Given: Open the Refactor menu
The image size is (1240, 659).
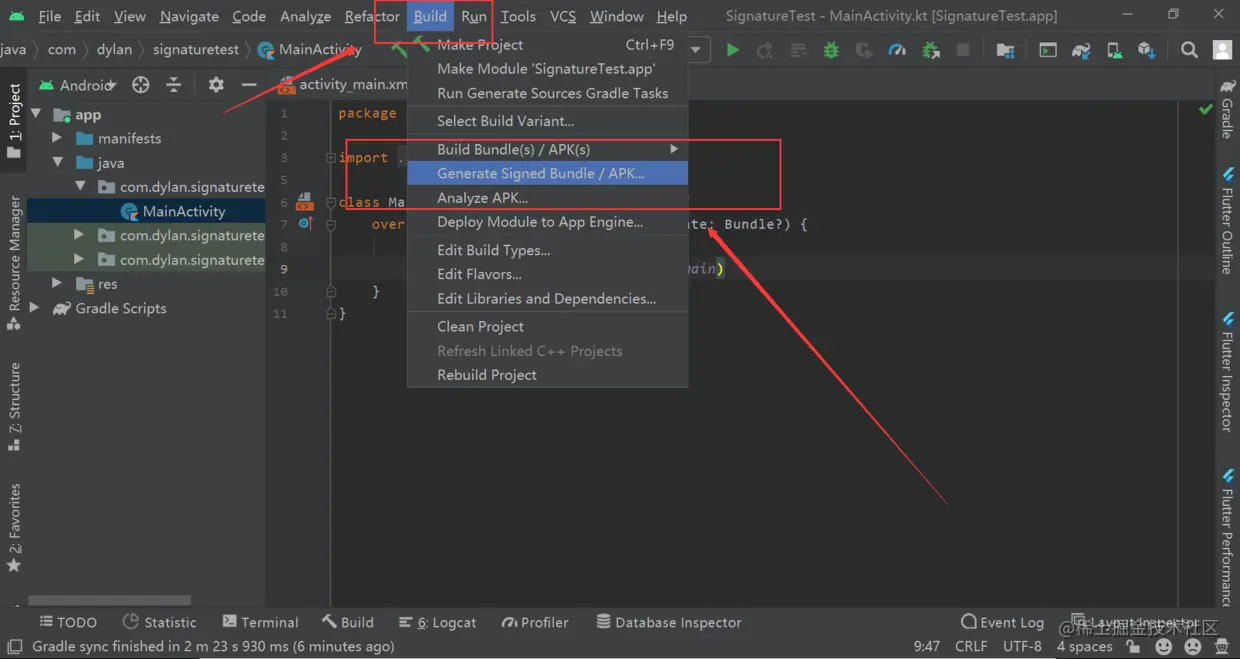Looking at the screenshot, I should click(372, 16).
